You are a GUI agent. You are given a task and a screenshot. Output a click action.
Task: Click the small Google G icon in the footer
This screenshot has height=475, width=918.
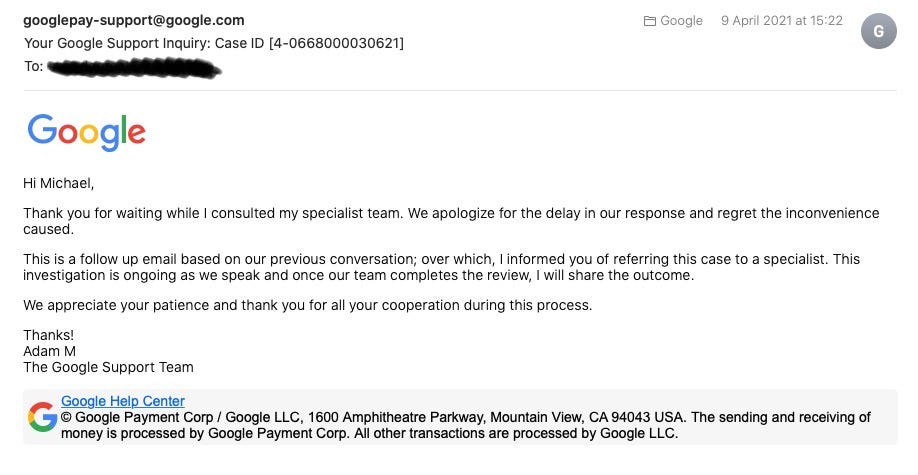pos(42,417)
